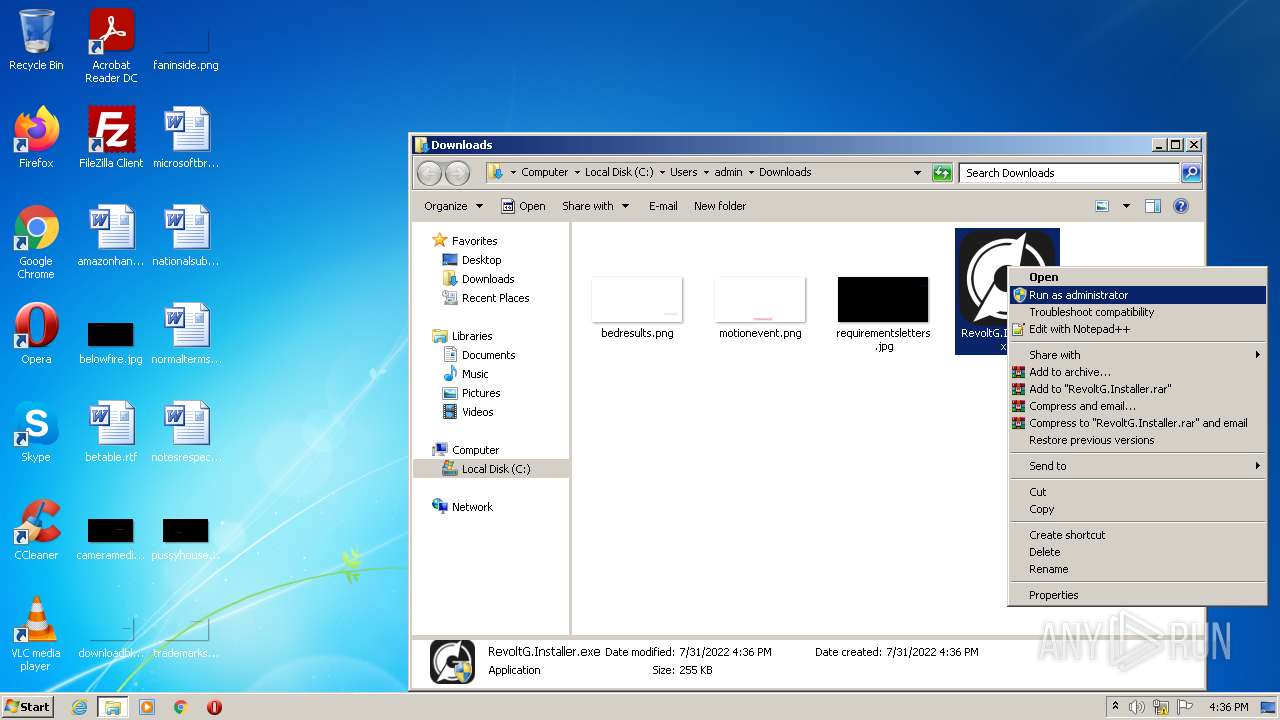
Task: Open VLC media player shortcut
Action: (36, 634)
